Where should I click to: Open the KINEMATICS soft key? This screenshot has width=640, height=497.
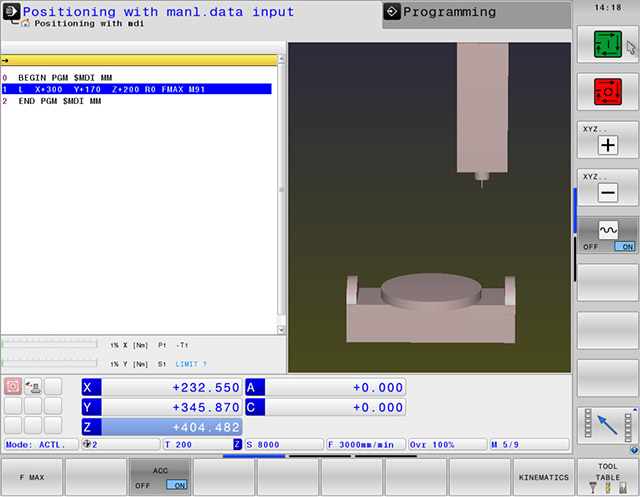point(544,477)
